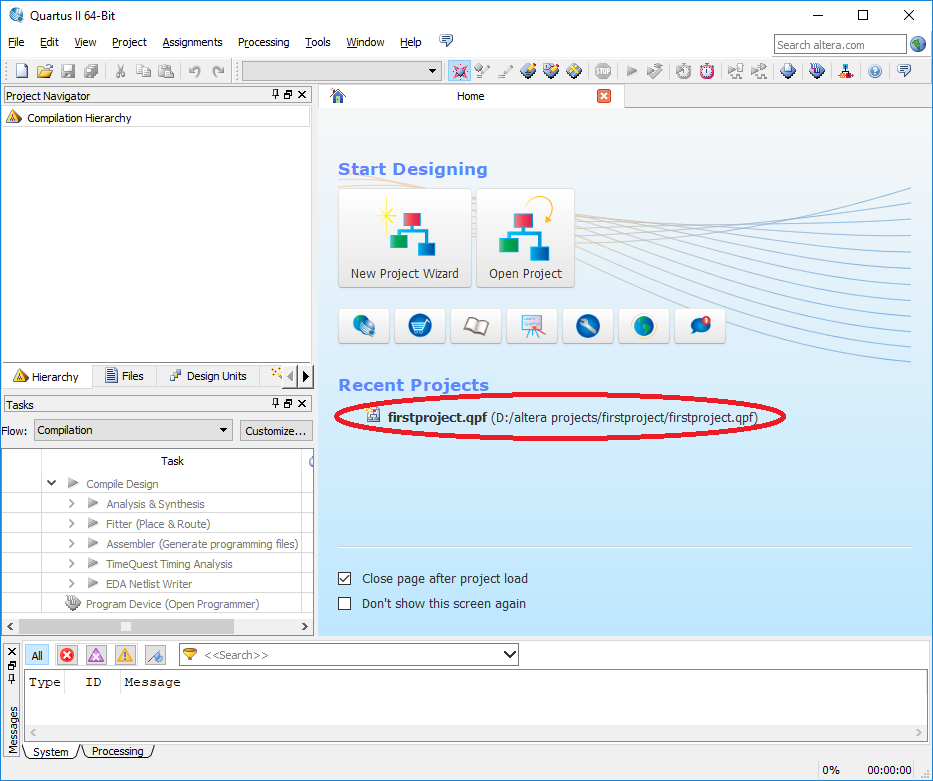Click the yellow-ringed globe icon button
The width and height of the screenshot is (933, 781).
644,326
